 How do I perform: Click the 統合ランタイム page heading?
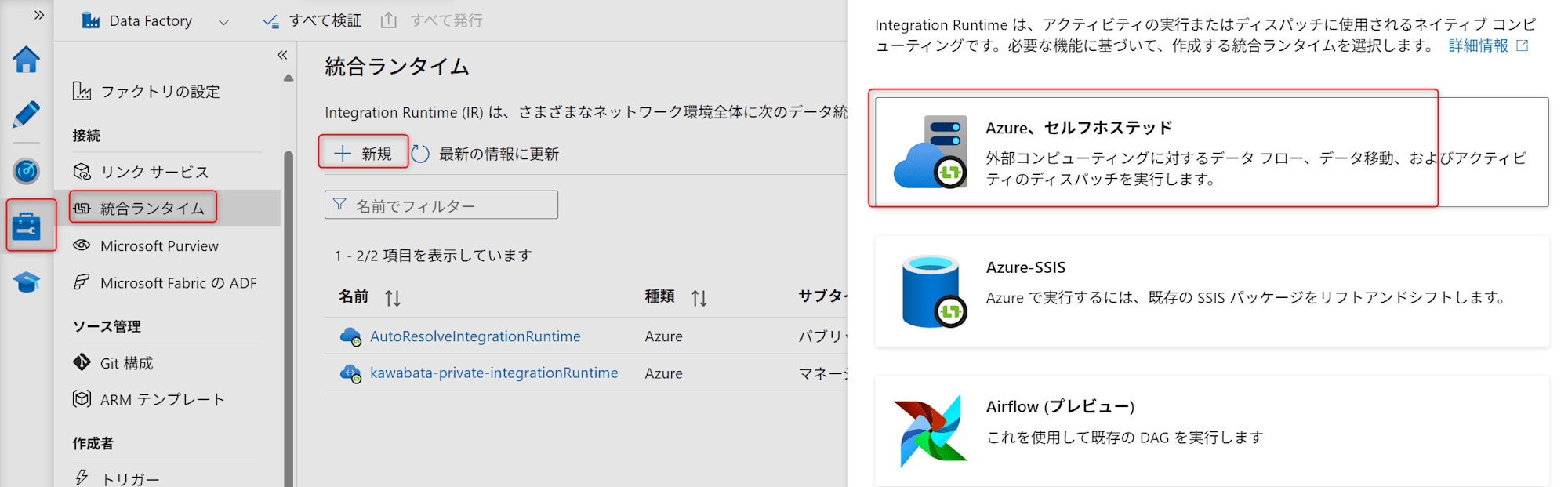coord(397,67)
